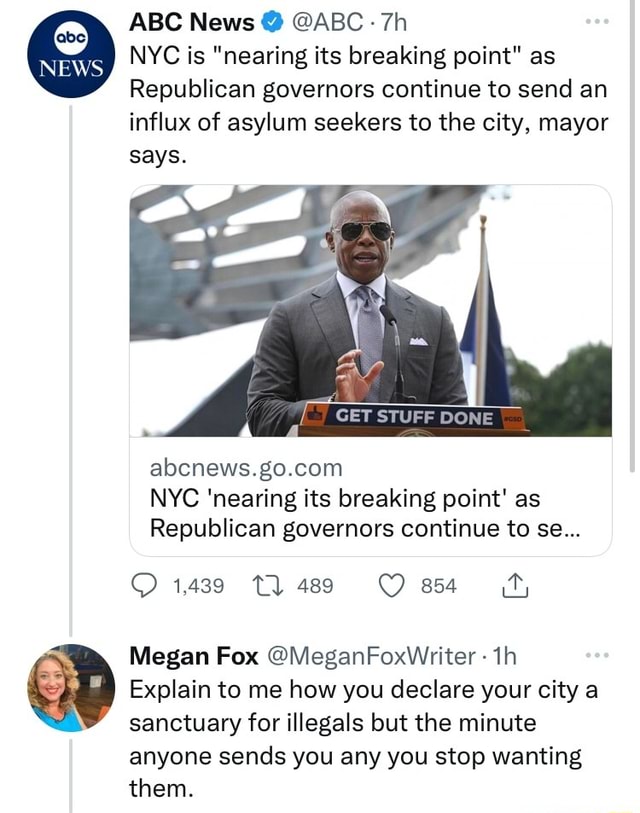The width and height of the screenshot is (640, 813).
Task: Click ABC News verified badge
Action: [273, 22]
